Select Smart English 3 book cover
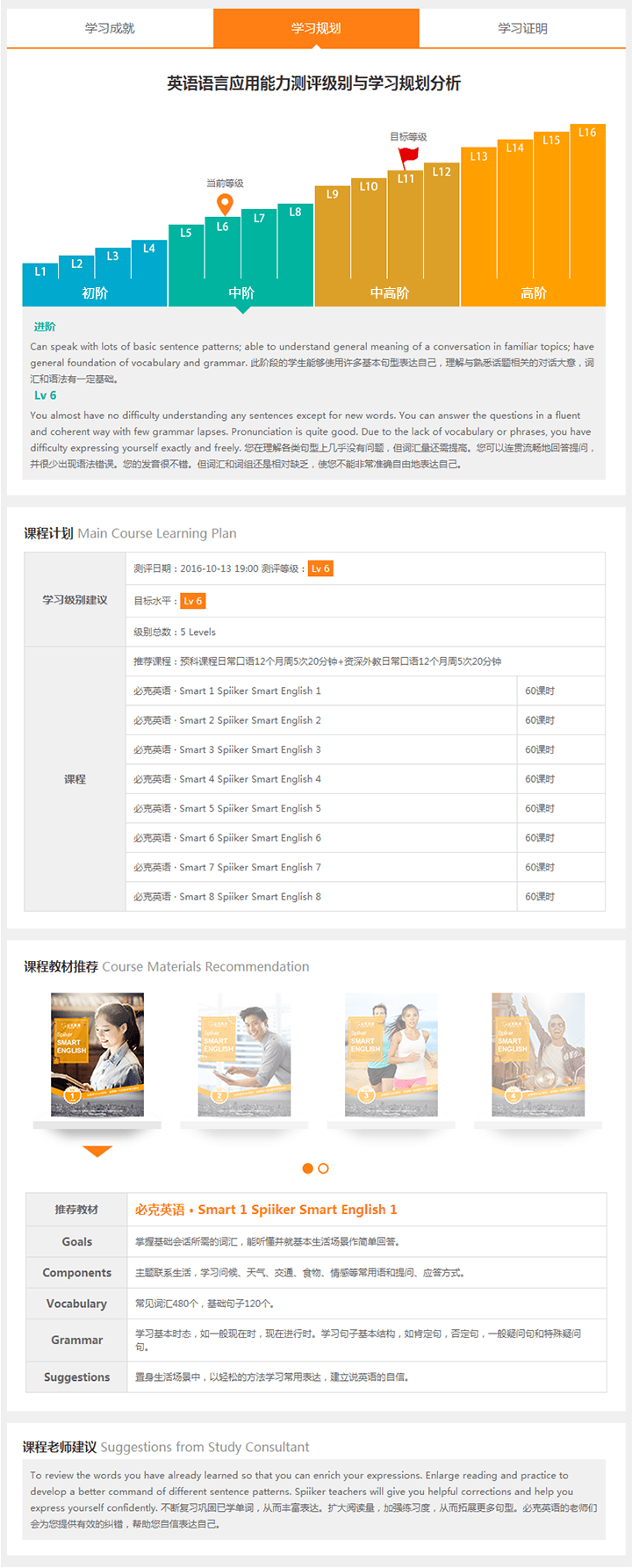Viewport: 632px width, 1568px height. (x=391, y=1054)
